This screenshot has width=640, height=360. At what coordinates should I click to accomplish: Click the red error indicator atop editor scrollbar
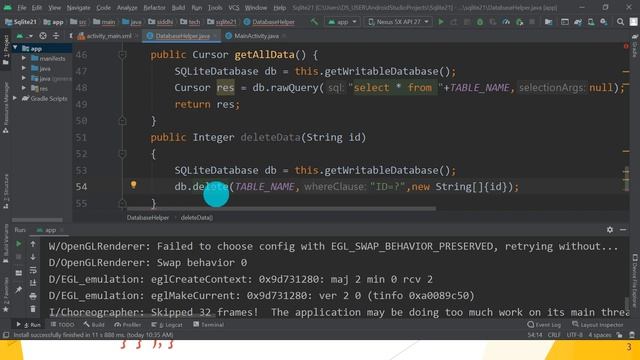pyautogui.click(x=626, y=47)
